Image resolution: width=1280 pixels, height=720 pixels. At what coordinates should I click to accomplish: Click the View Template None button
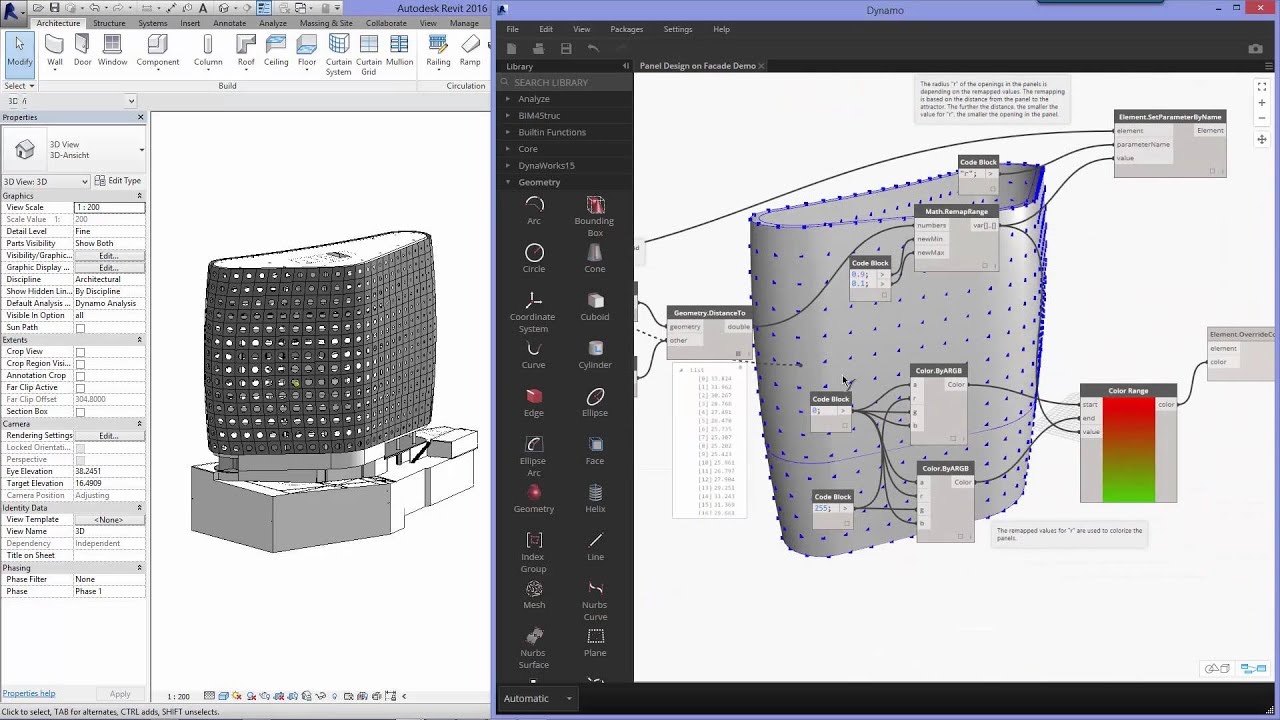click(x=108, y=520)
